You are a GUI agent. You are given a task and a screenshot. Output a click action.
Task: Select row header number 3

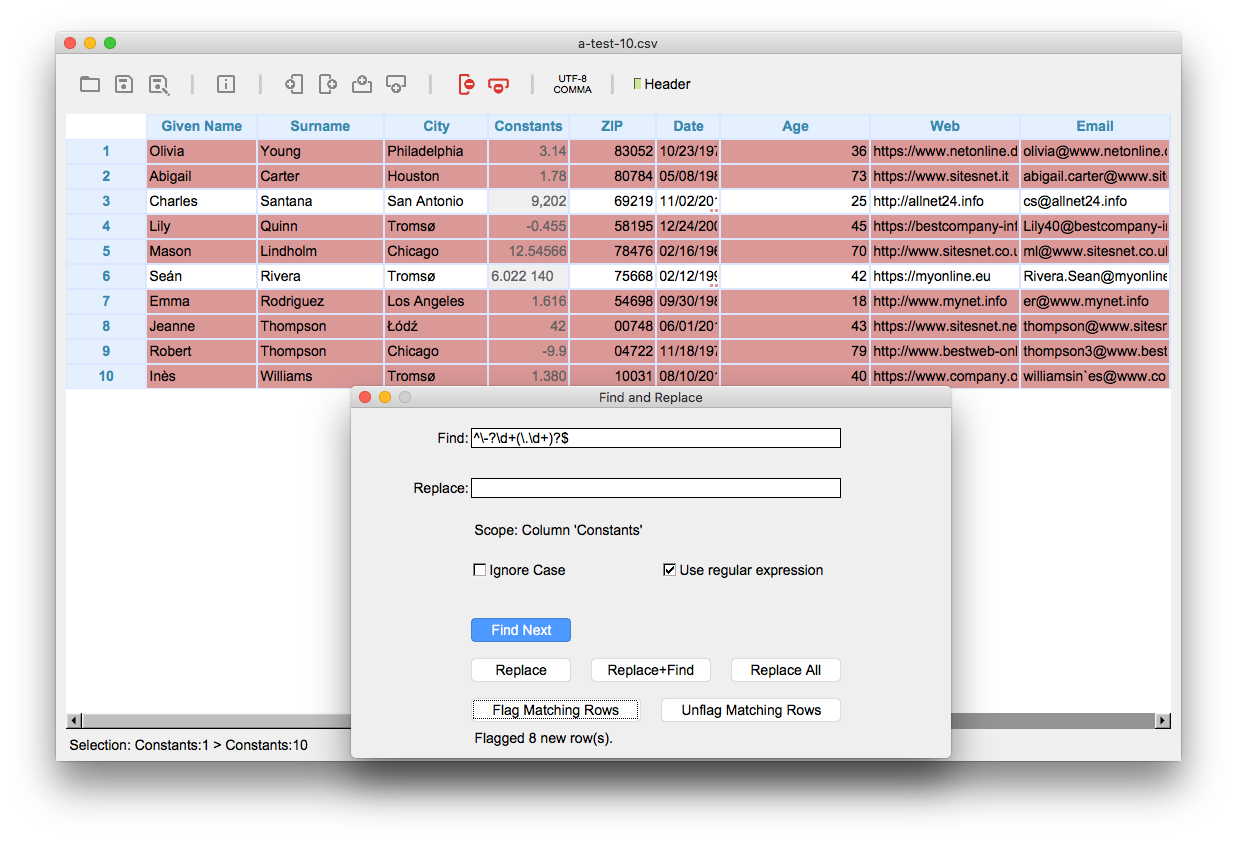click(106, 201)
